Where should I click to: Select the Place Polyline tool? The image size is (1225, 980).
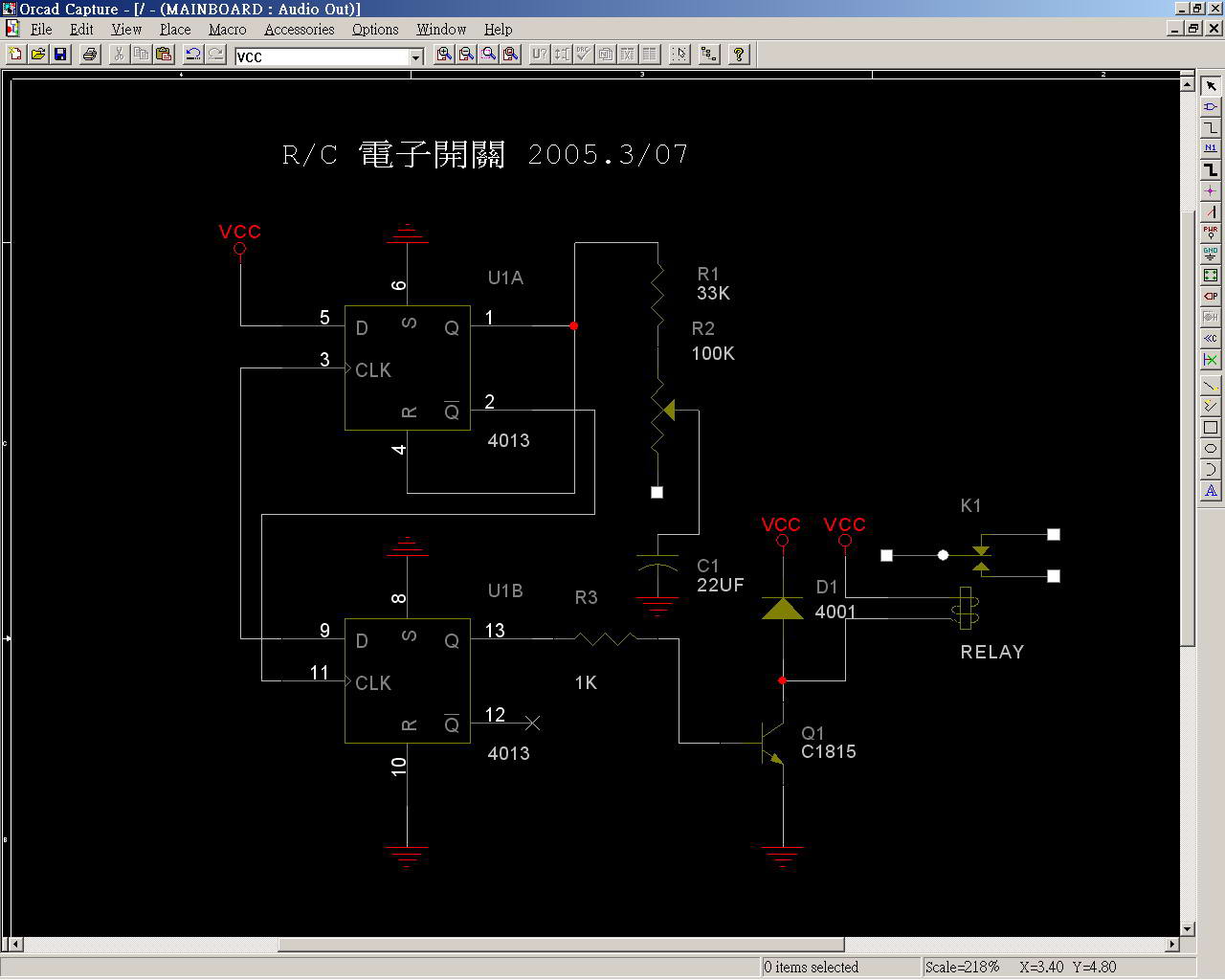point(1211,407)
